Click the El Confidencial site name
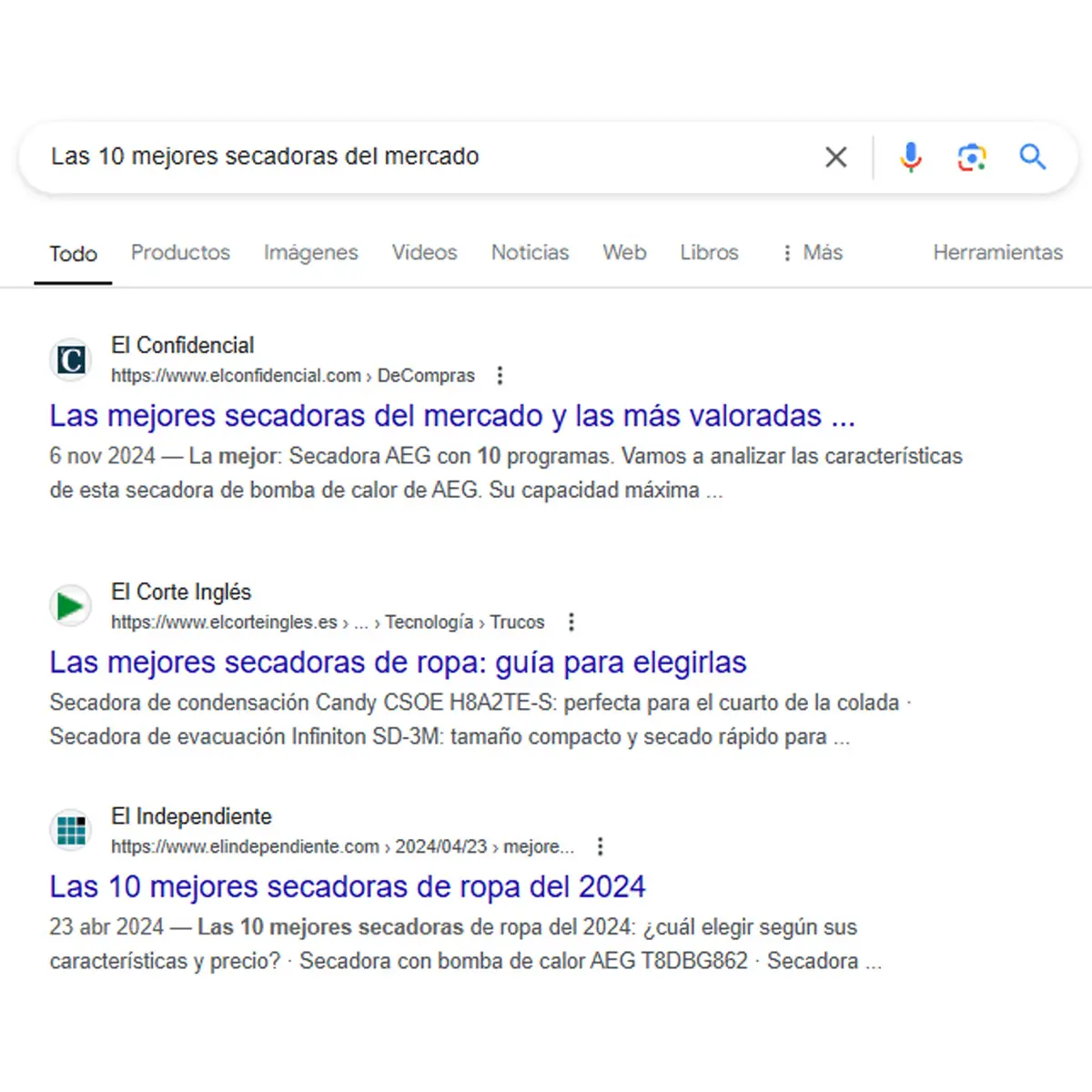This screenshot has width=1092, height=1092. point(183,346)
